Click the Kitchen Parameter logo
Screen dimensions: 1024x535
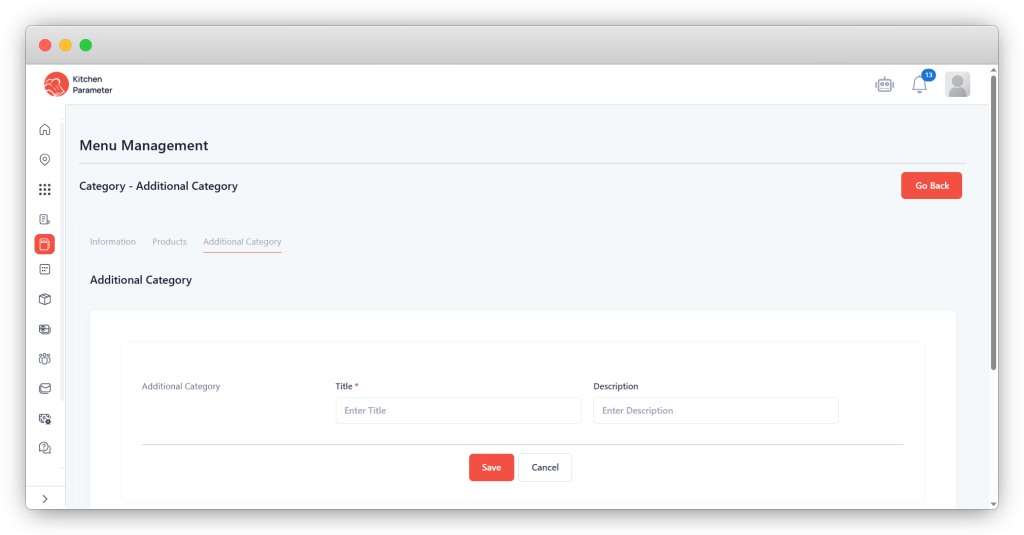[78, 85]
